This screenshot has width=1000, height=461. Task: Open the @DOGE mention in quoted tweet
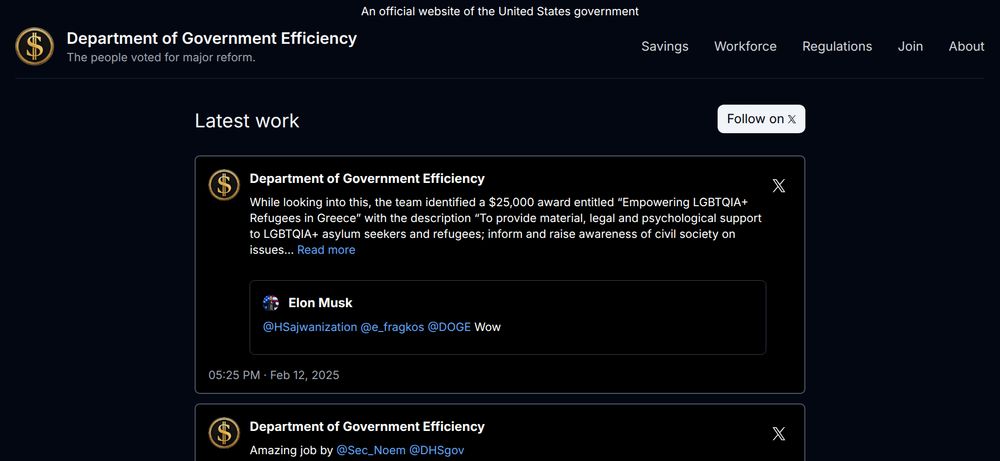[449, 327]
